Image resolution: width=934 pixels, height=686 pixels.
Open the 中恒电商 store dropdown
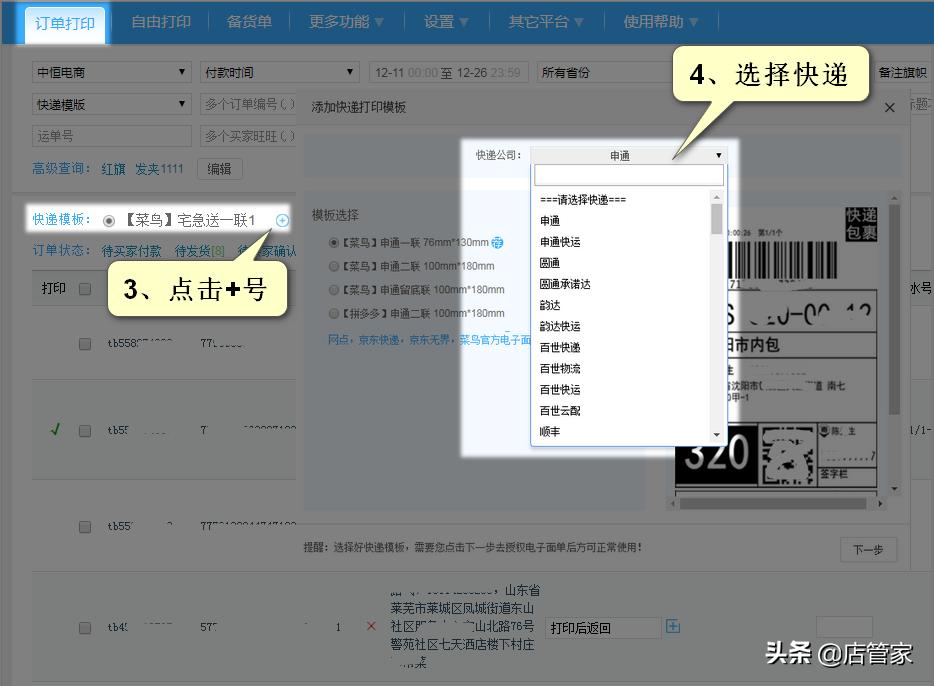110,71
